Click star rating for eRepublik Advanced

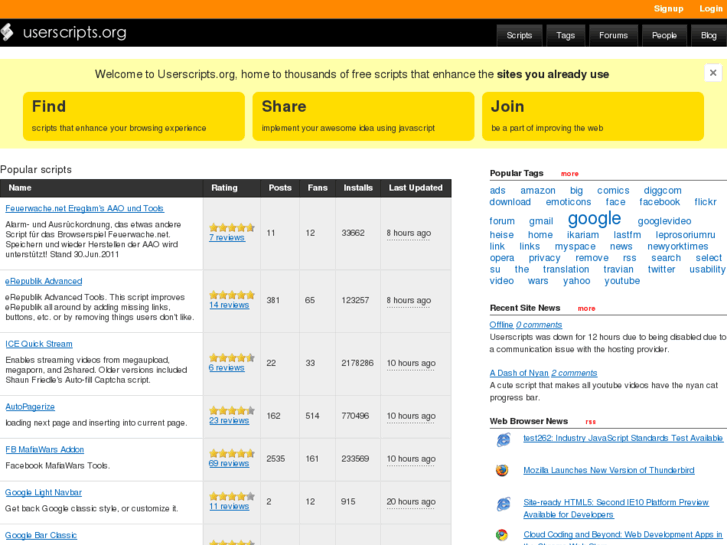tap(231, 295)
